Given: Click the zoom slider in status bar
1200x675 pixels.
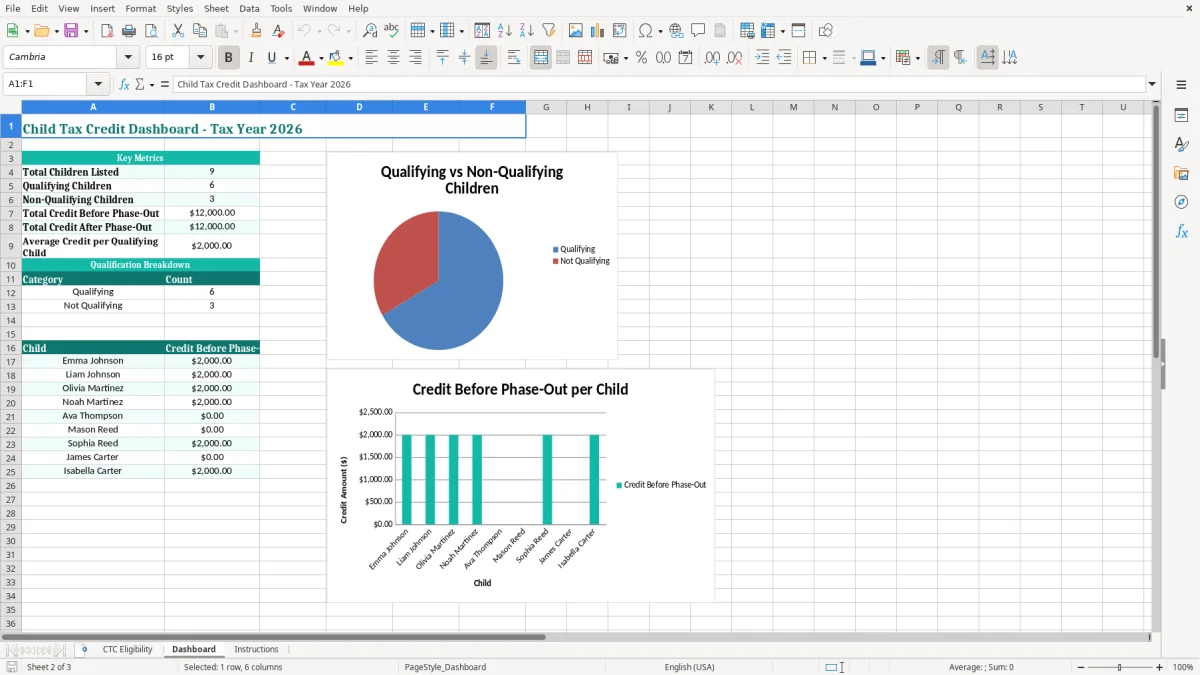Looking at the screenshot, I should point(1119,667).
